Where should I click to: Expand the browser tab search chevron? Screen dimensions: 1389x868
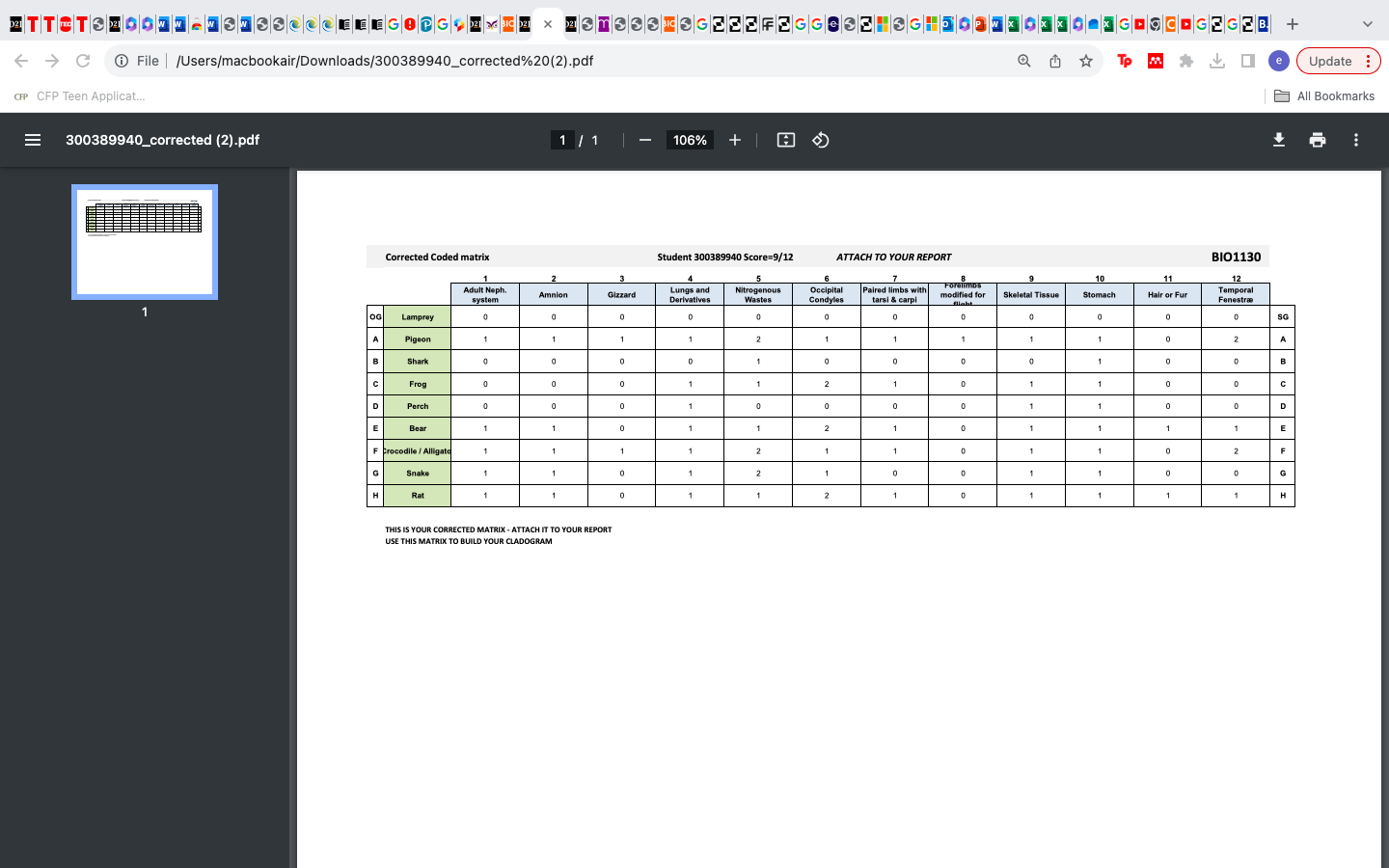1368,23
